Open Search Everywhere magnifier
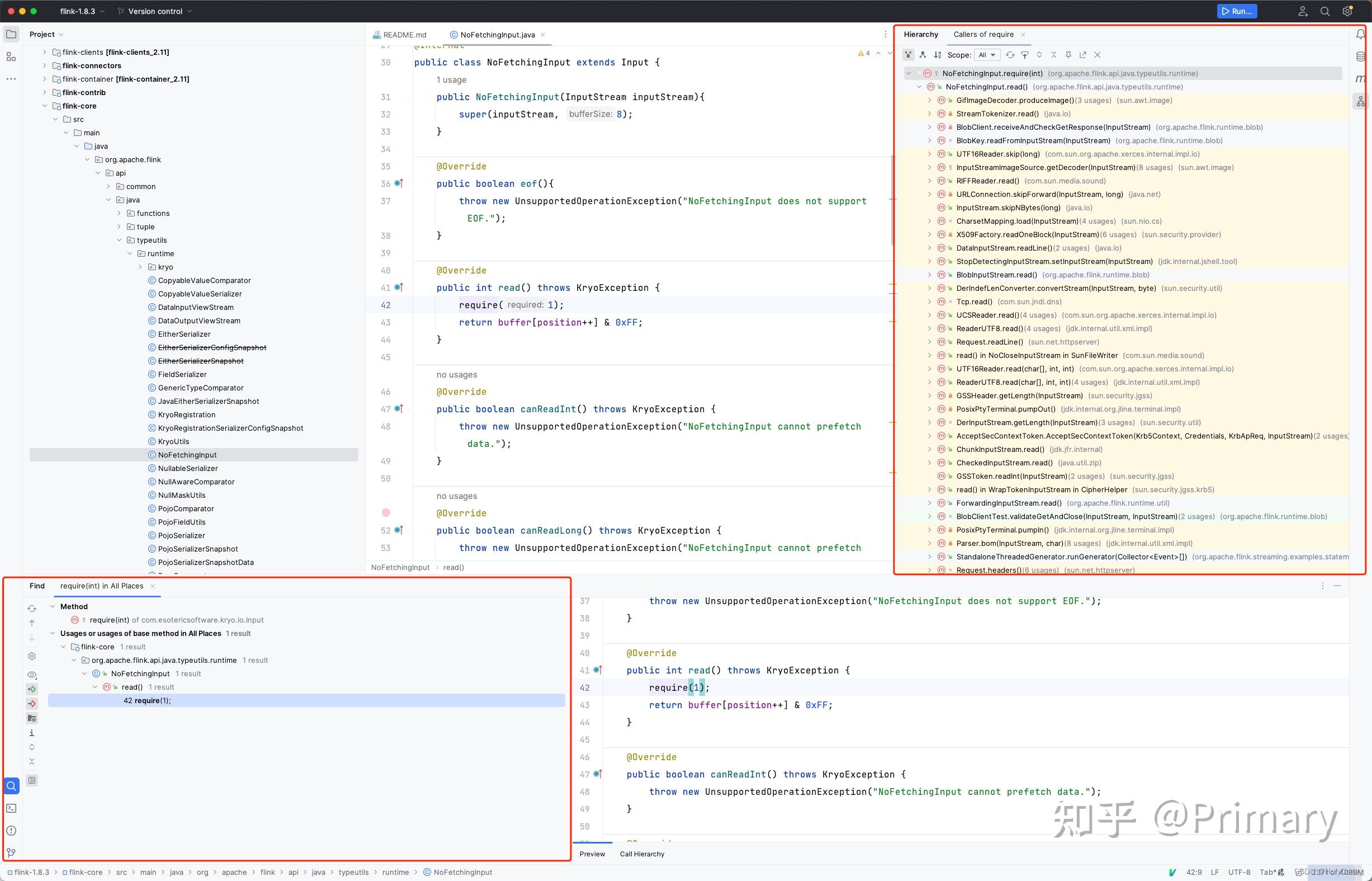Viewport: 1372px width, 881px height. pyautogui.click(x=1325, y=11)
